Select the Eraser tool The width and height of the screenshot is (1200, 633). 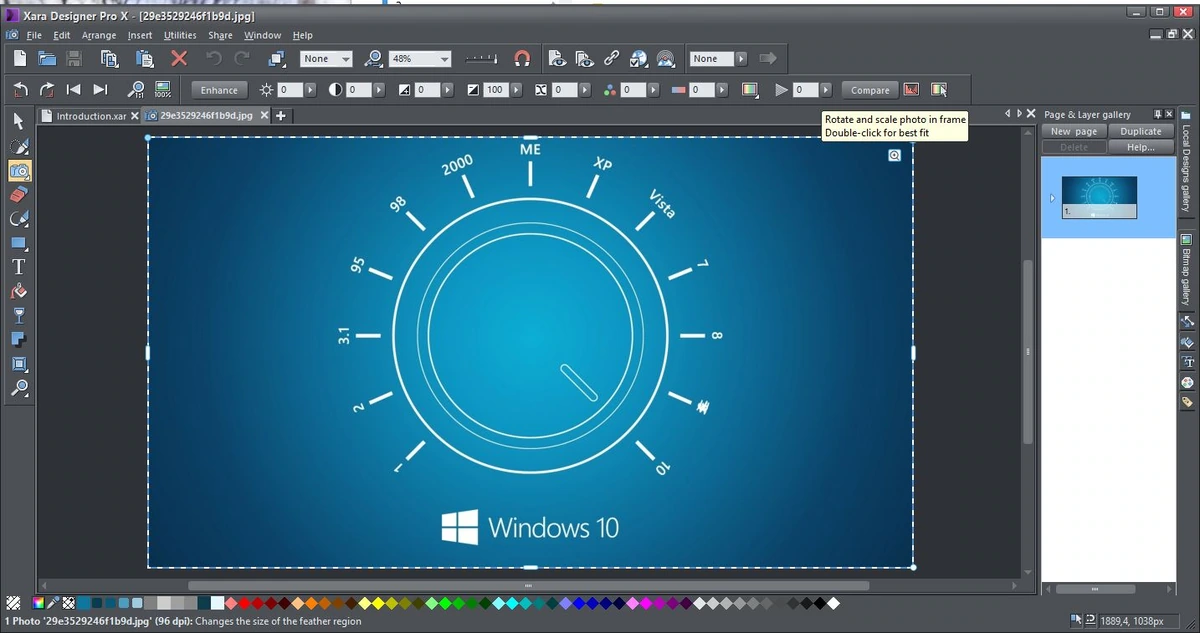tap(19, 194)
